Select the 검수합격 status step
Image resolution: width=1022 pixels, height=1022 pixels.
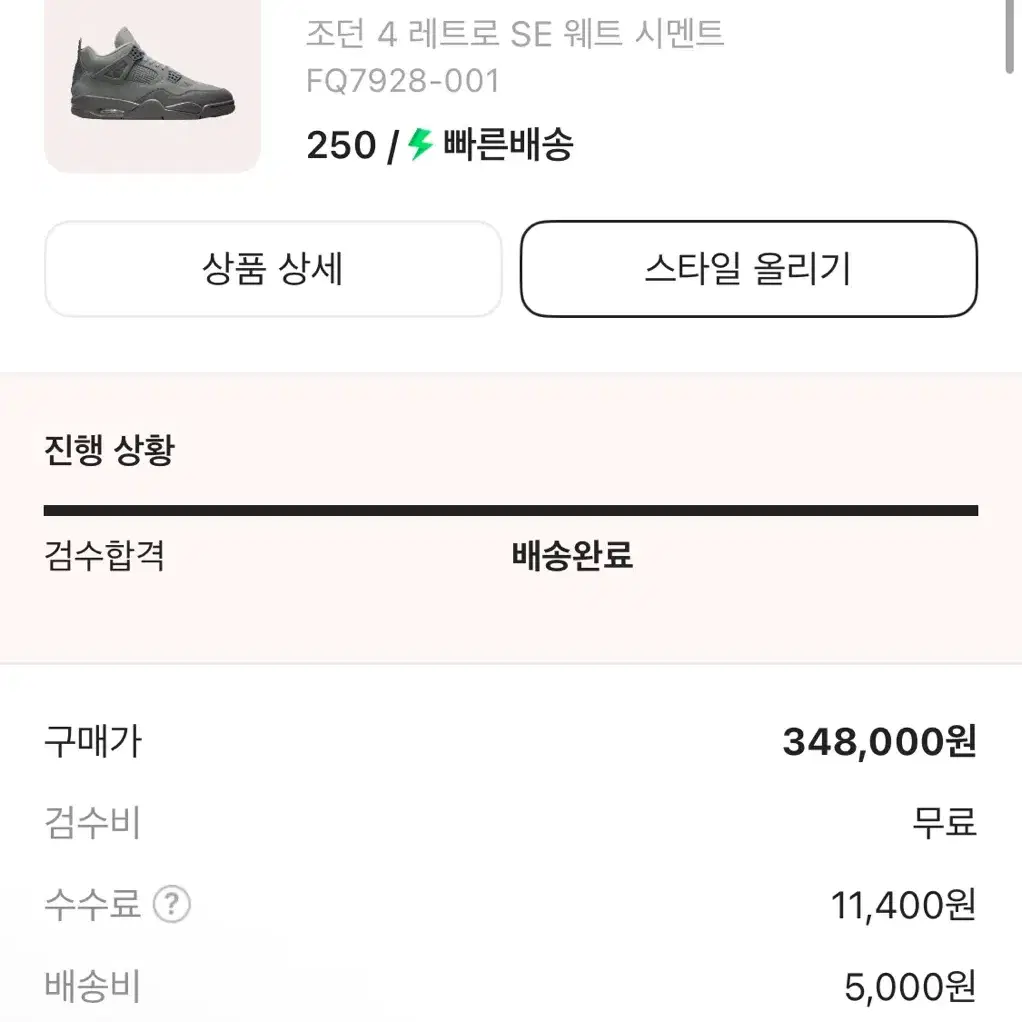[x=104, y=556]
